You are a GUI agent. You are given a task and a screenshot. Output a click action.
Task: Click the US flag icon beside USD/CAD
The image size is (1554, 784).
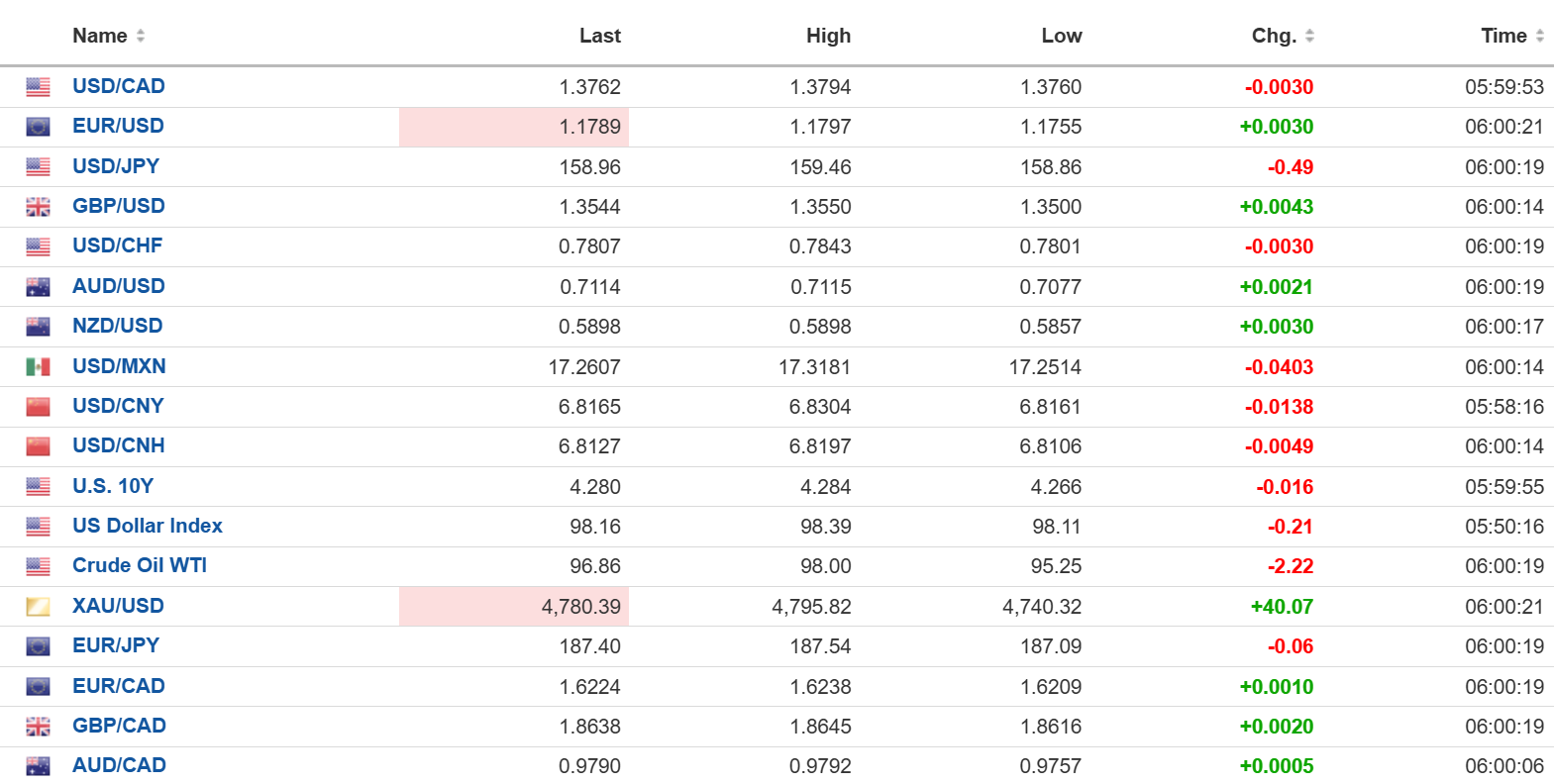coord(38,87)
